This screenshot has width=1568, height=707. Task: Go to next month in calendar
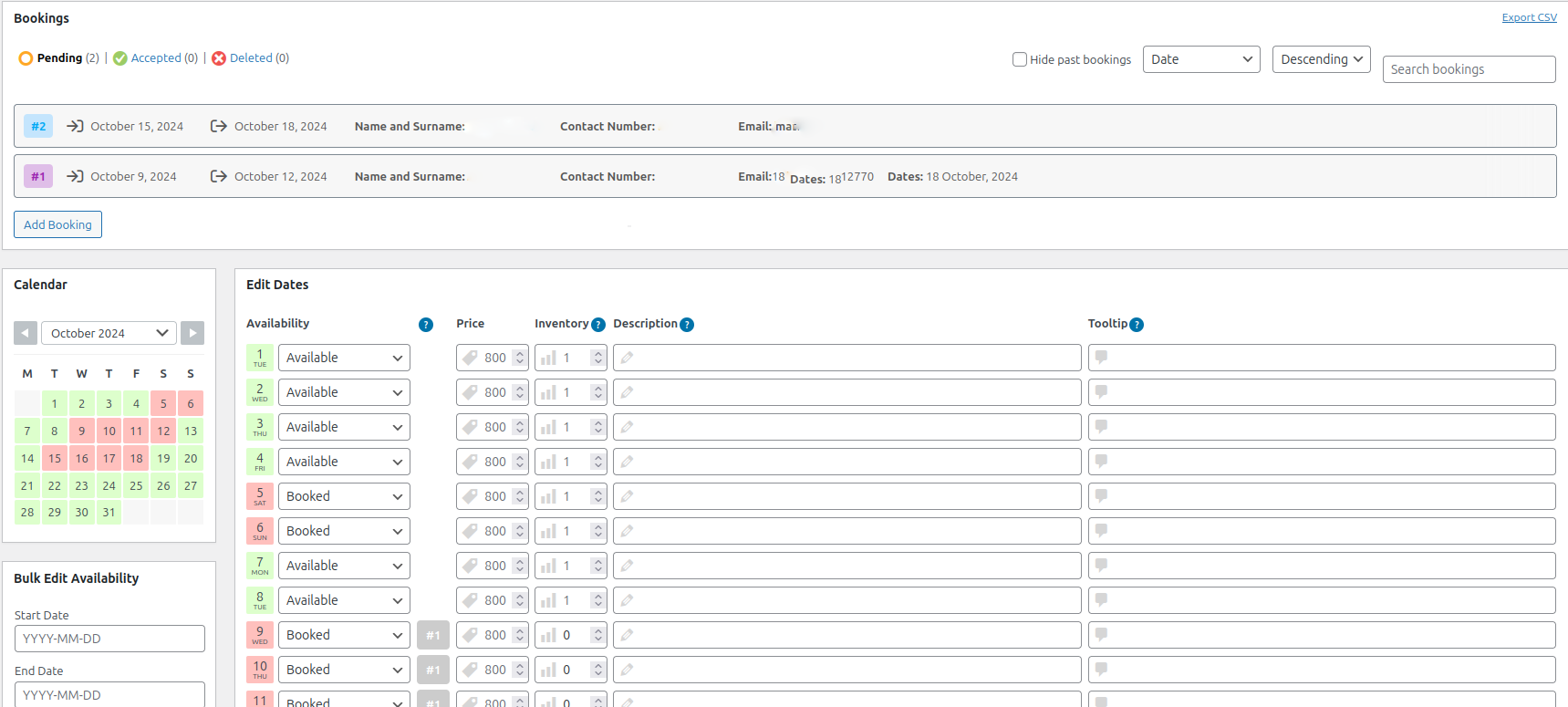(192, 333)
